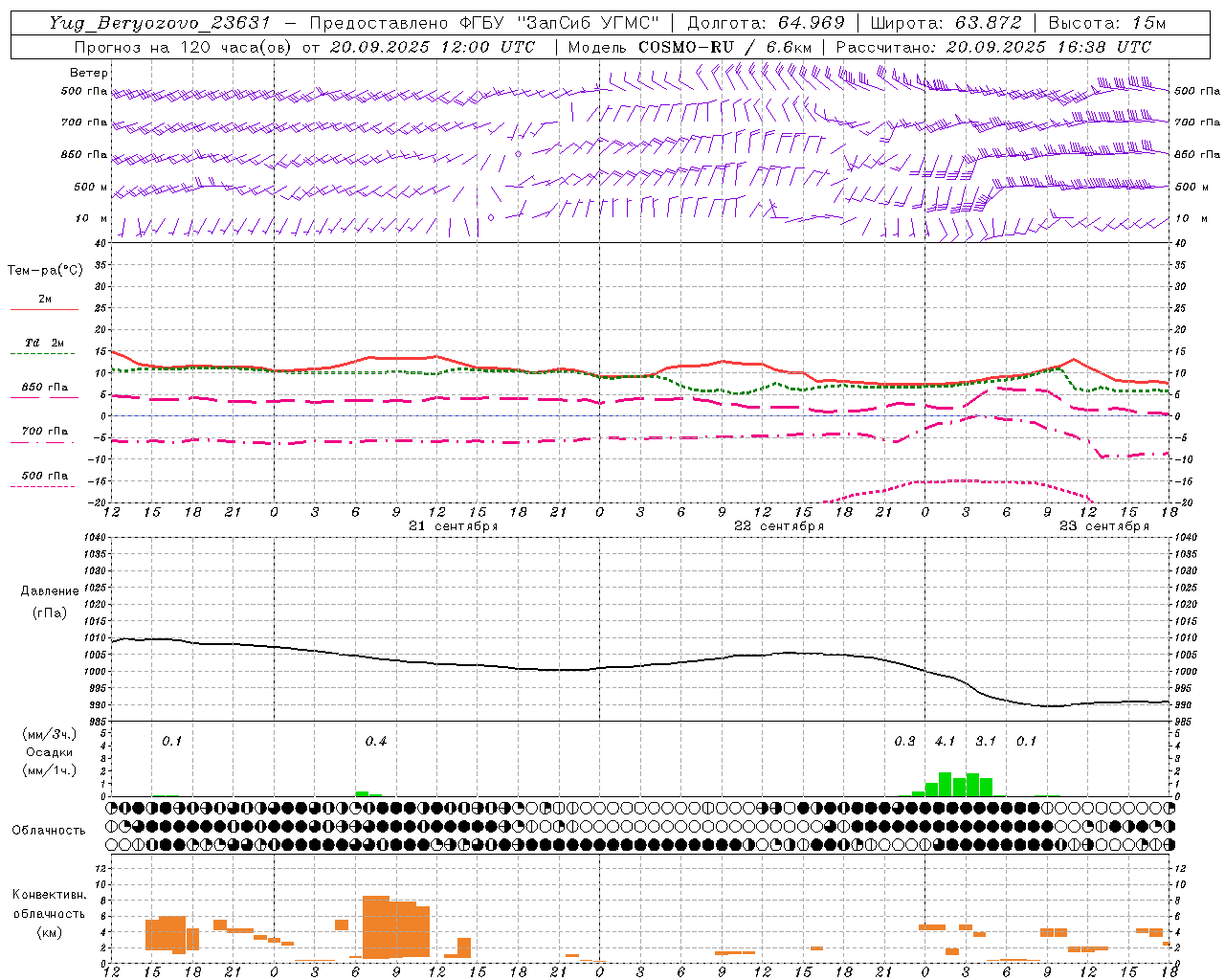1225x980 pixels.
Task: Click the "Облачность" cloud cover label
Action: 49,831
